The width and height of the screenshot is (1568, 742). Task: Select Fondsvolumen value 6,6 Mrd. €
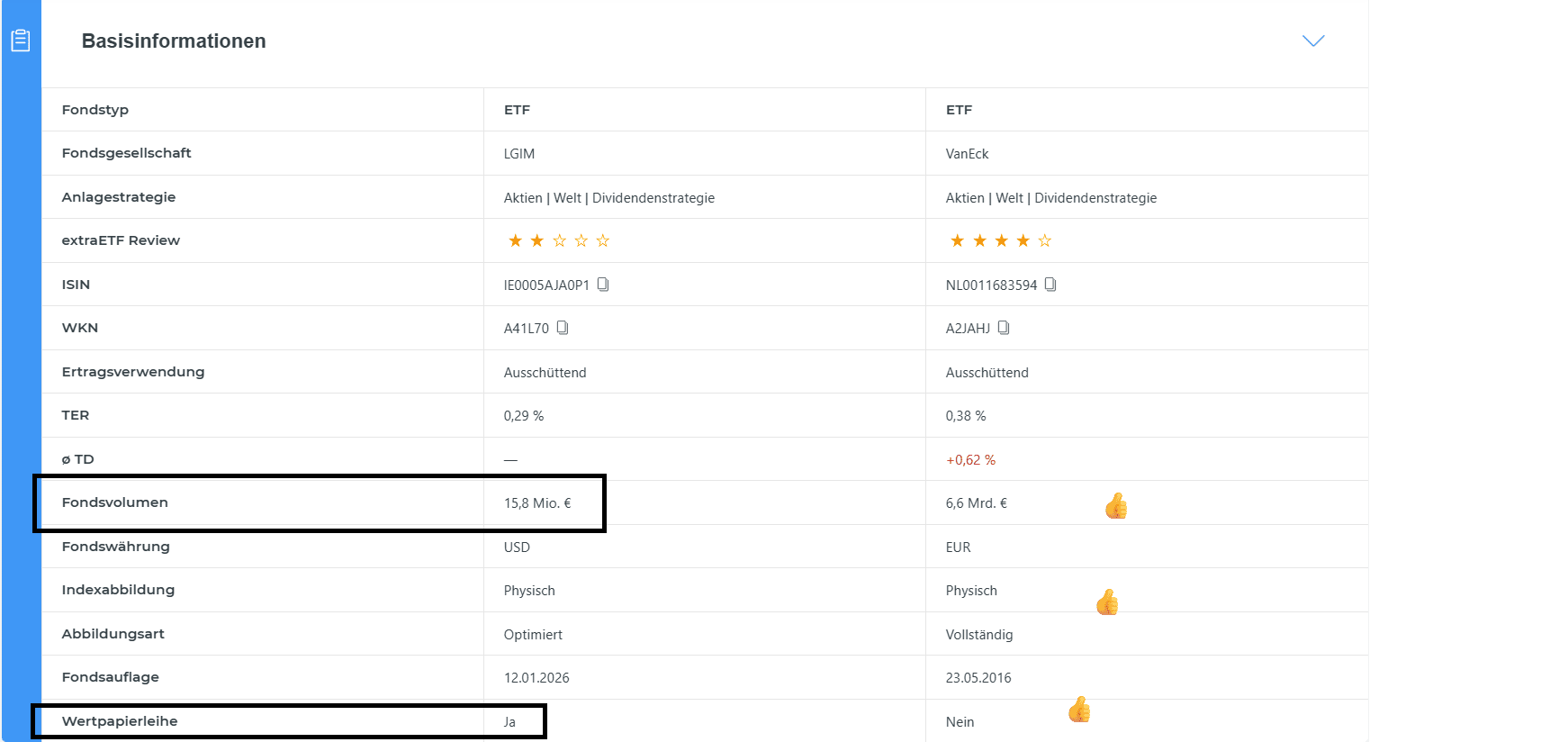[x=976, y=503]
